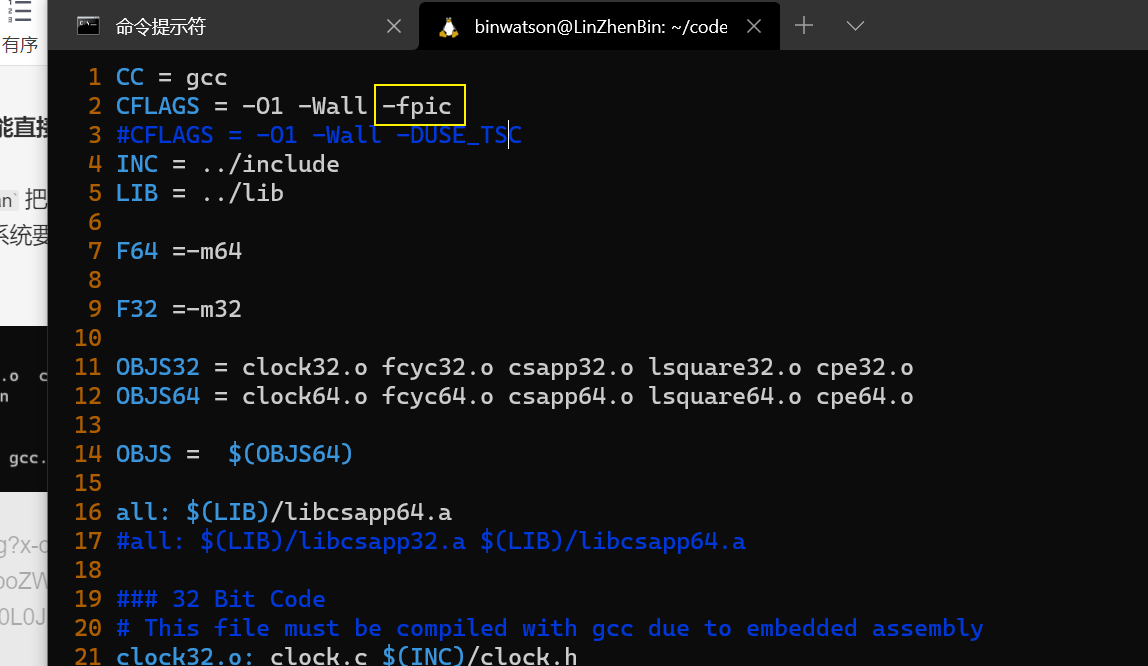
Task: Click line number 7 in the gutter
Action: coord(94,251)
